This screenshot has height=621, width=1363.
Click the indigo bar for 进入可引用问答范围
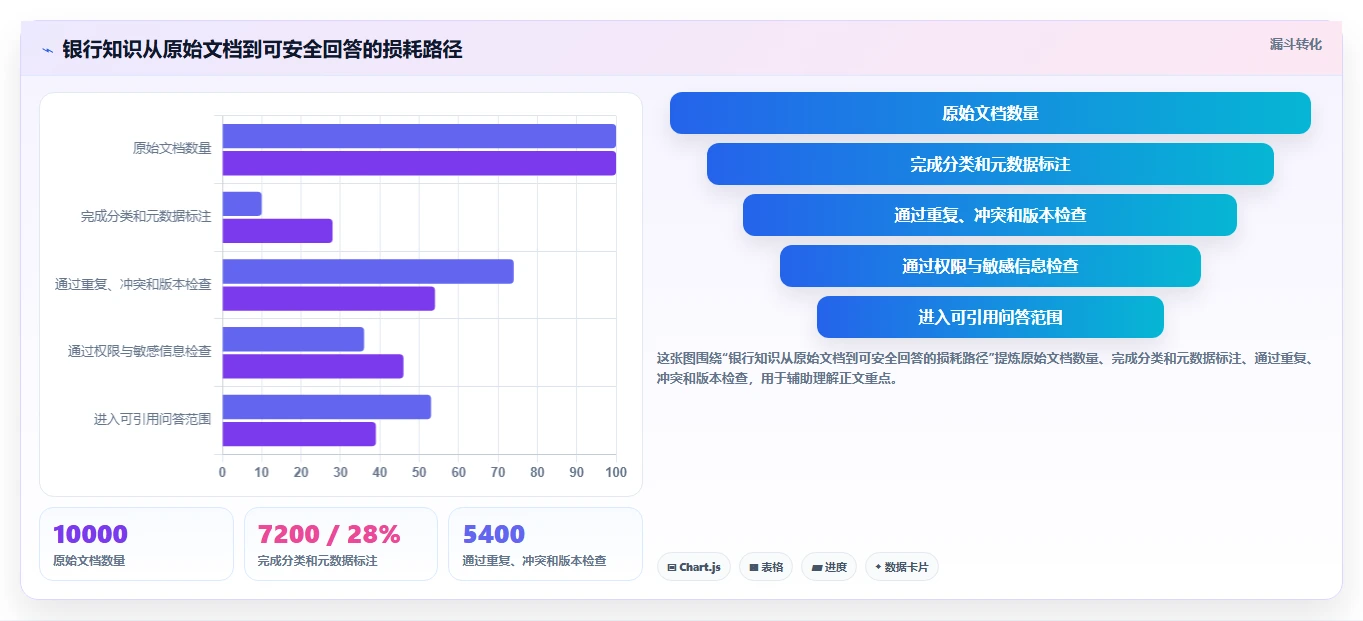tap(326, 407)
